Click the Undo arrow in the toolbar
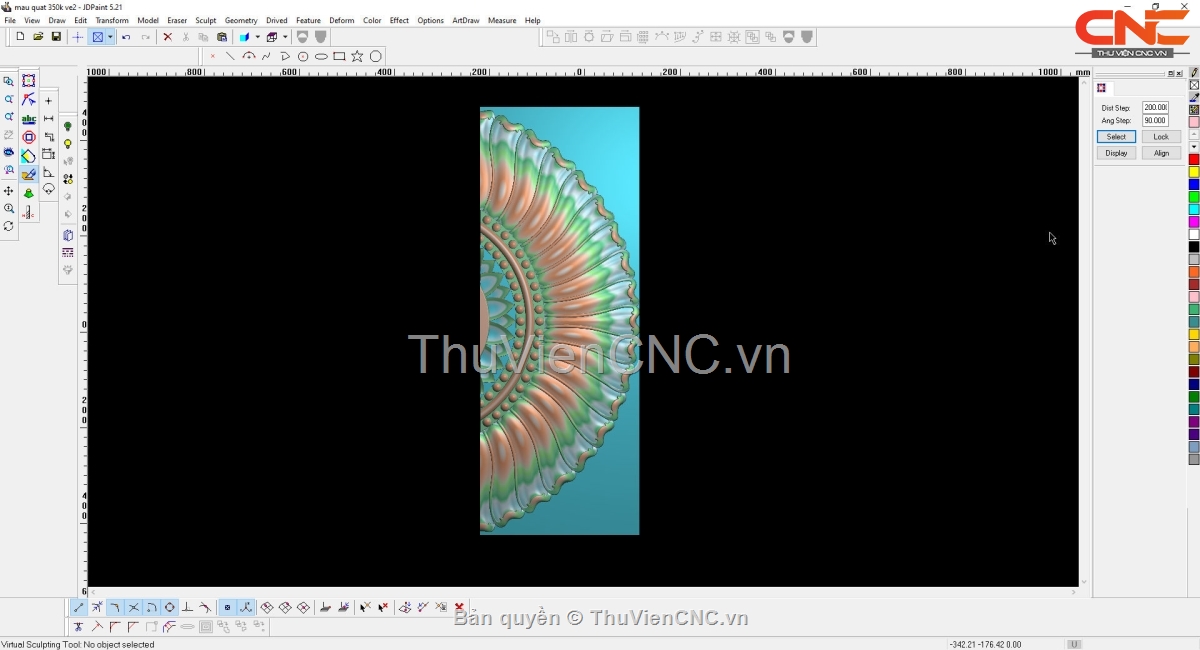This screenshot has height=650, width=1200. click(x=126, y=37)
